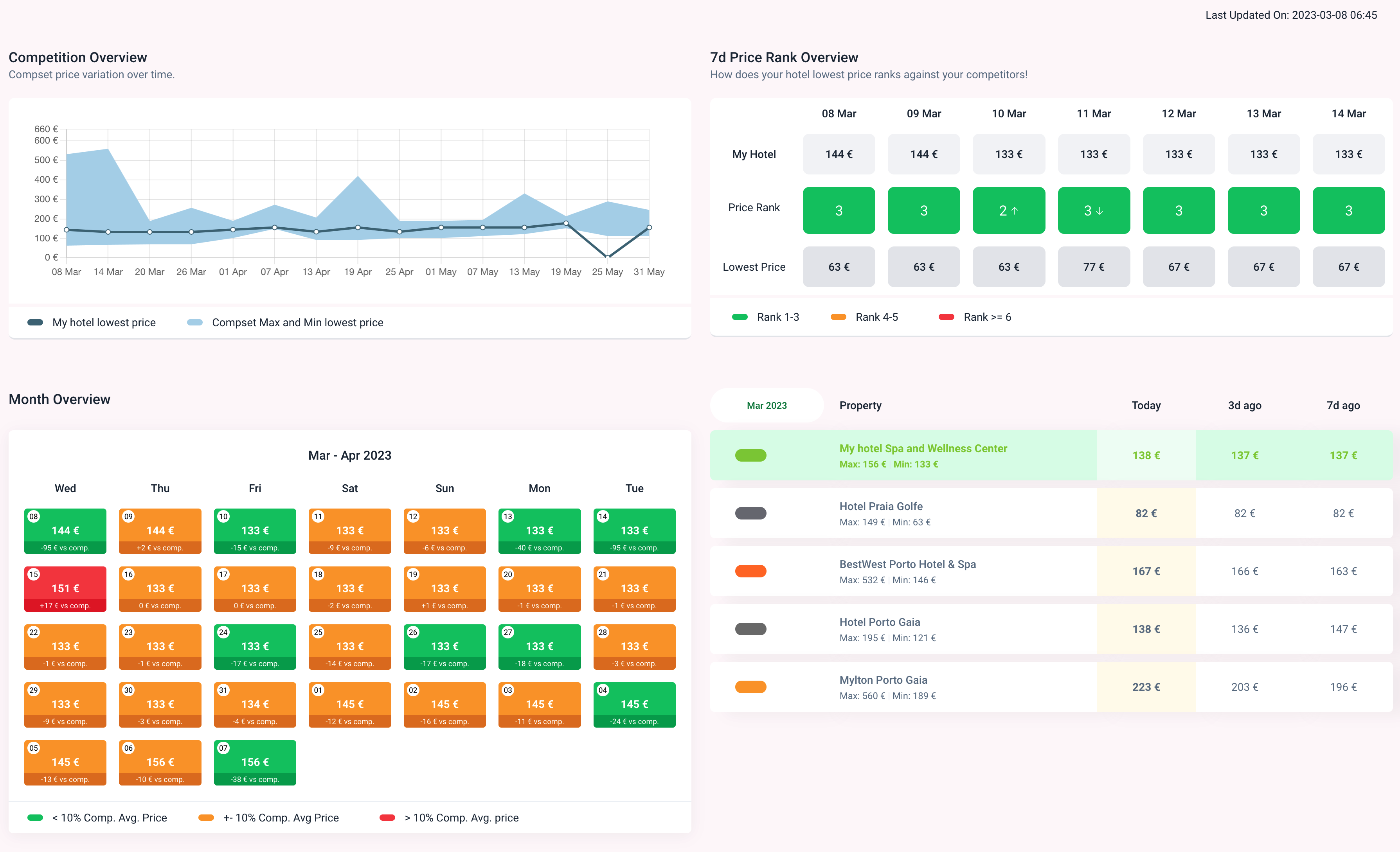This screenshot has height=852, width=1400.
Task: Click the 7d Price Rank Overview heading
Action: pos(784,58)
